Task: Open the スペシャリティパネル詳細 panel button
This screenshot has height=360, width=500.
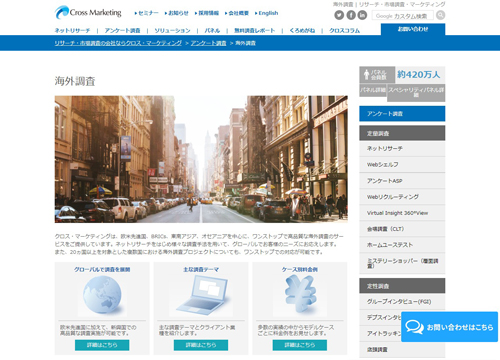Action: click(416, 92)
